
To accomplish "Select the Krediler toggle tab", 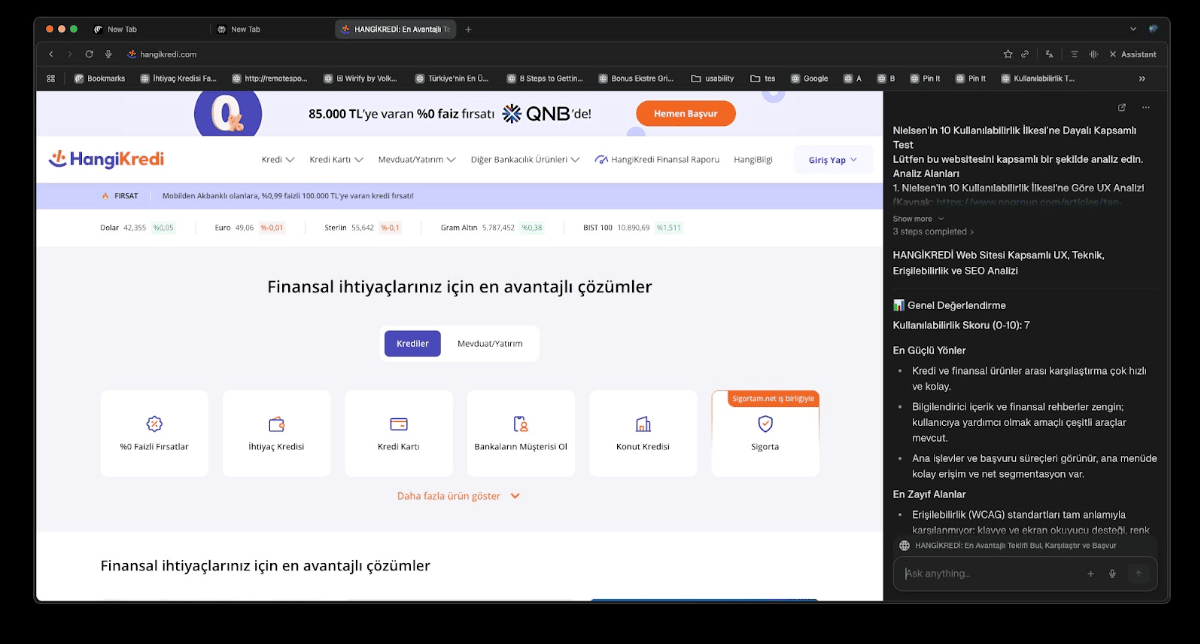I will point(412,344).
